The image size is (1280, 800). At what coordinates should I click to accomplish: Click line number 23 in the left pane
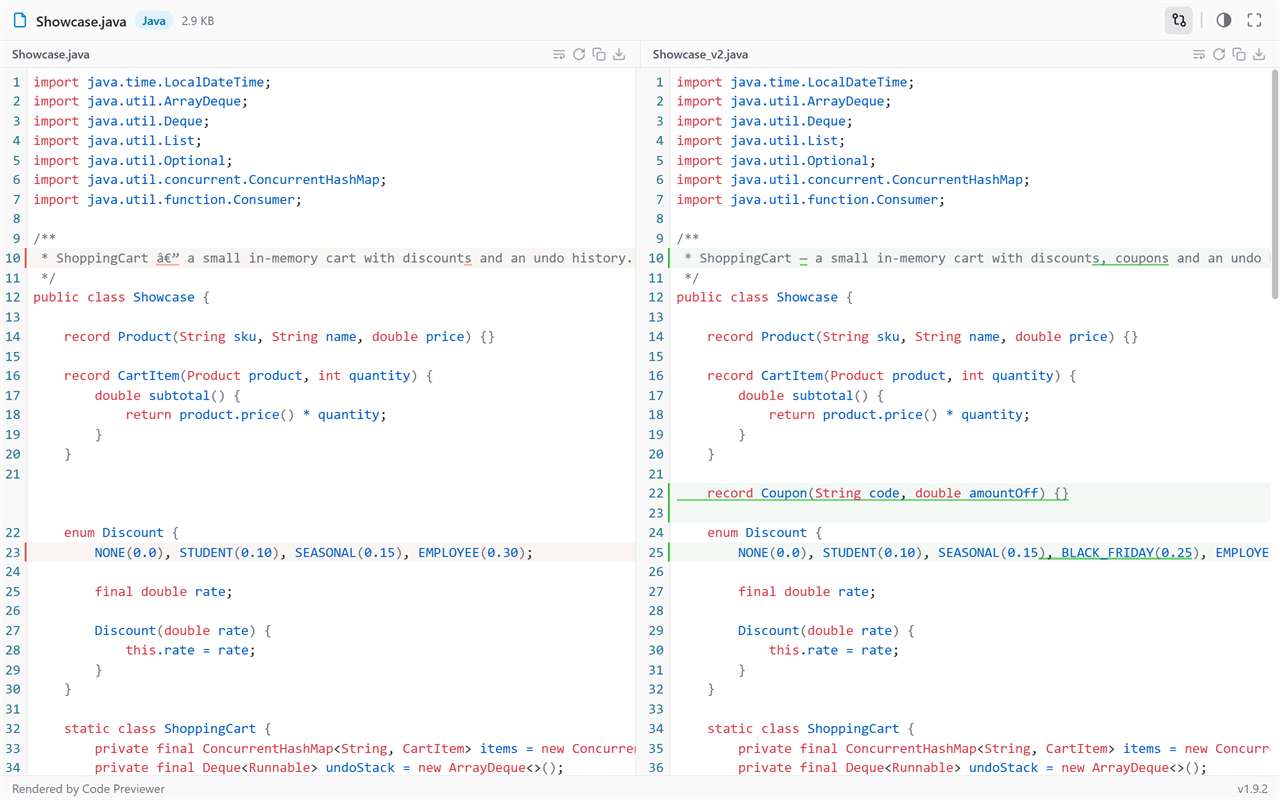pos(13,552)
